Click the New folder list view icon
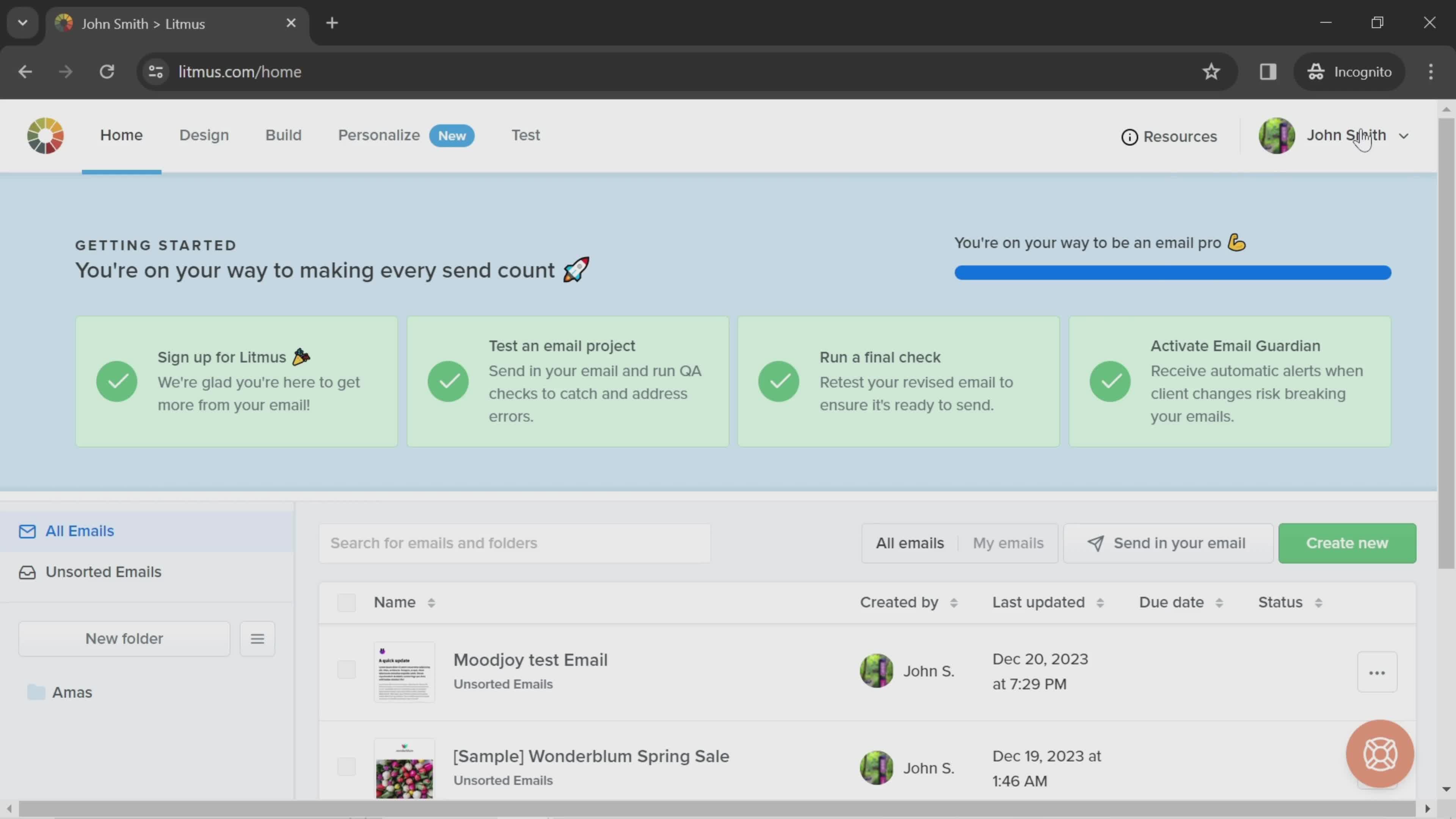1456x819 pixels. tap(258, 638)
